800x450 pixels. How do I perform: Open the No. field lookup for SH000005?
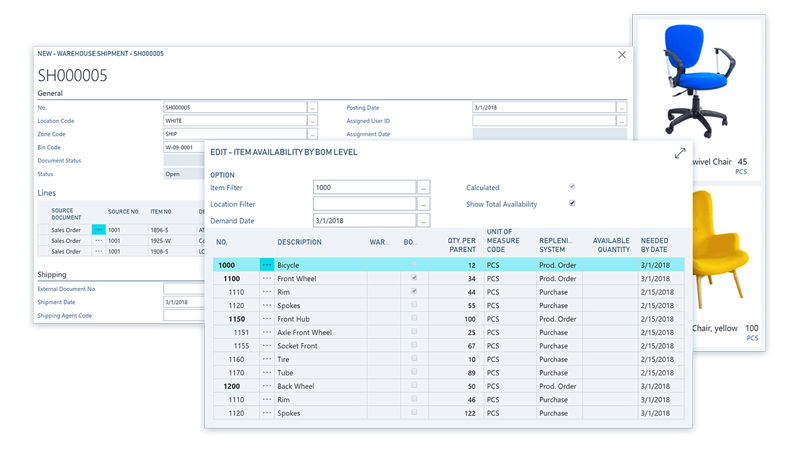(312, 107)
